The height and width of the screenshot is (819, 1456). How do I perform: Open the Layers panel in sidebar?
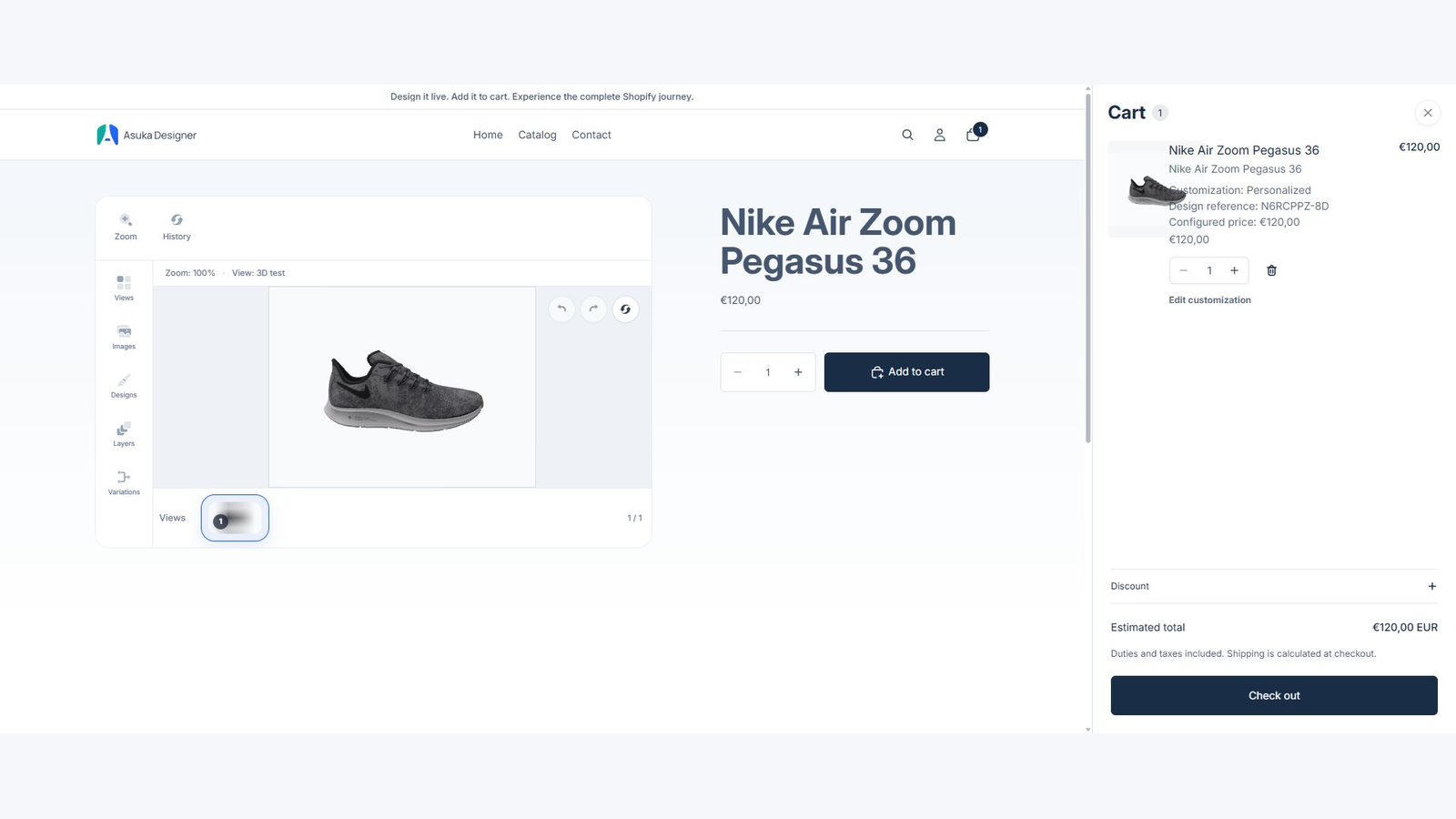click(124, 434)
